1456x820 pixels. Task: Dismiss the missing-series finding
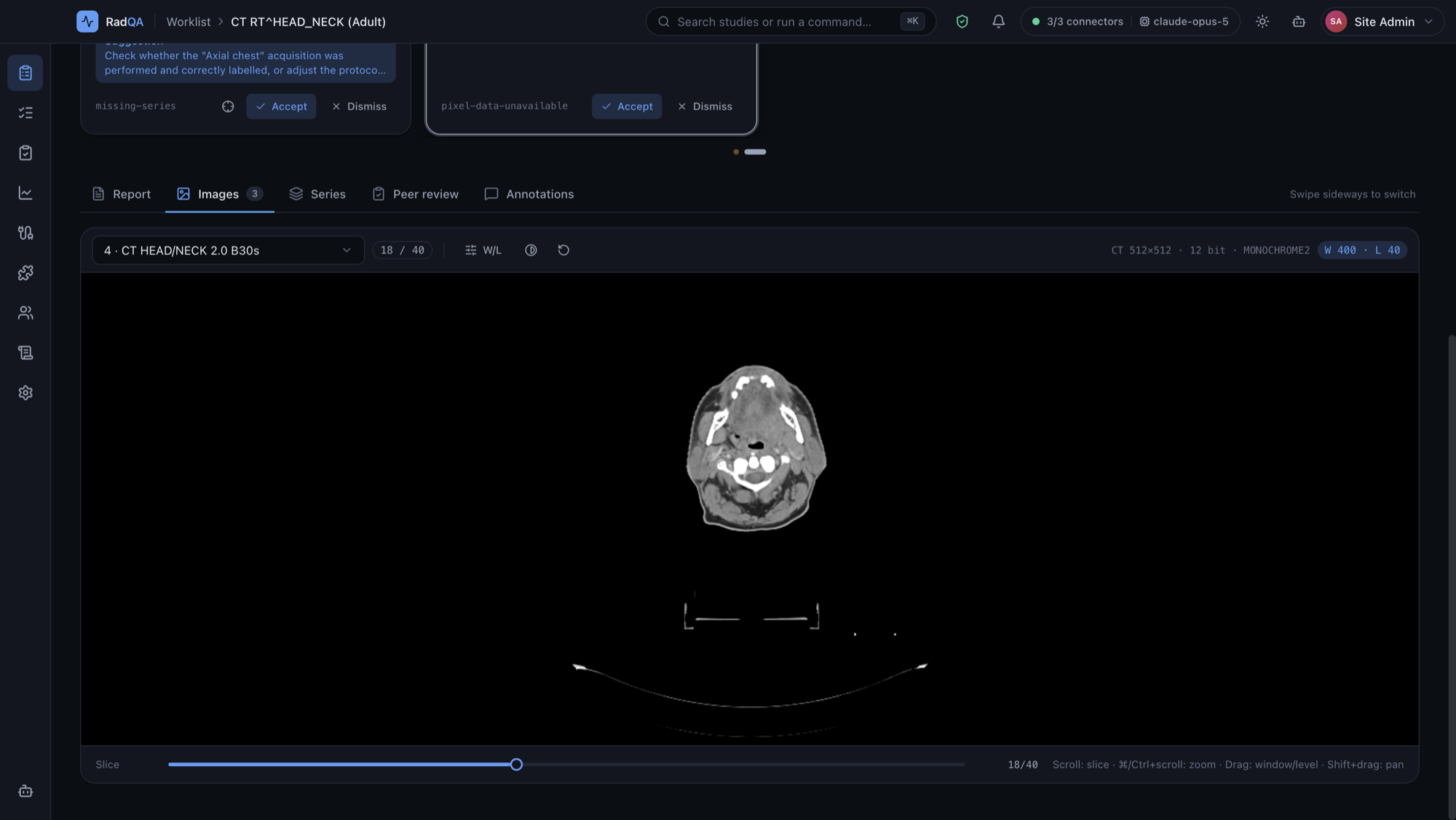pos(359,106)
